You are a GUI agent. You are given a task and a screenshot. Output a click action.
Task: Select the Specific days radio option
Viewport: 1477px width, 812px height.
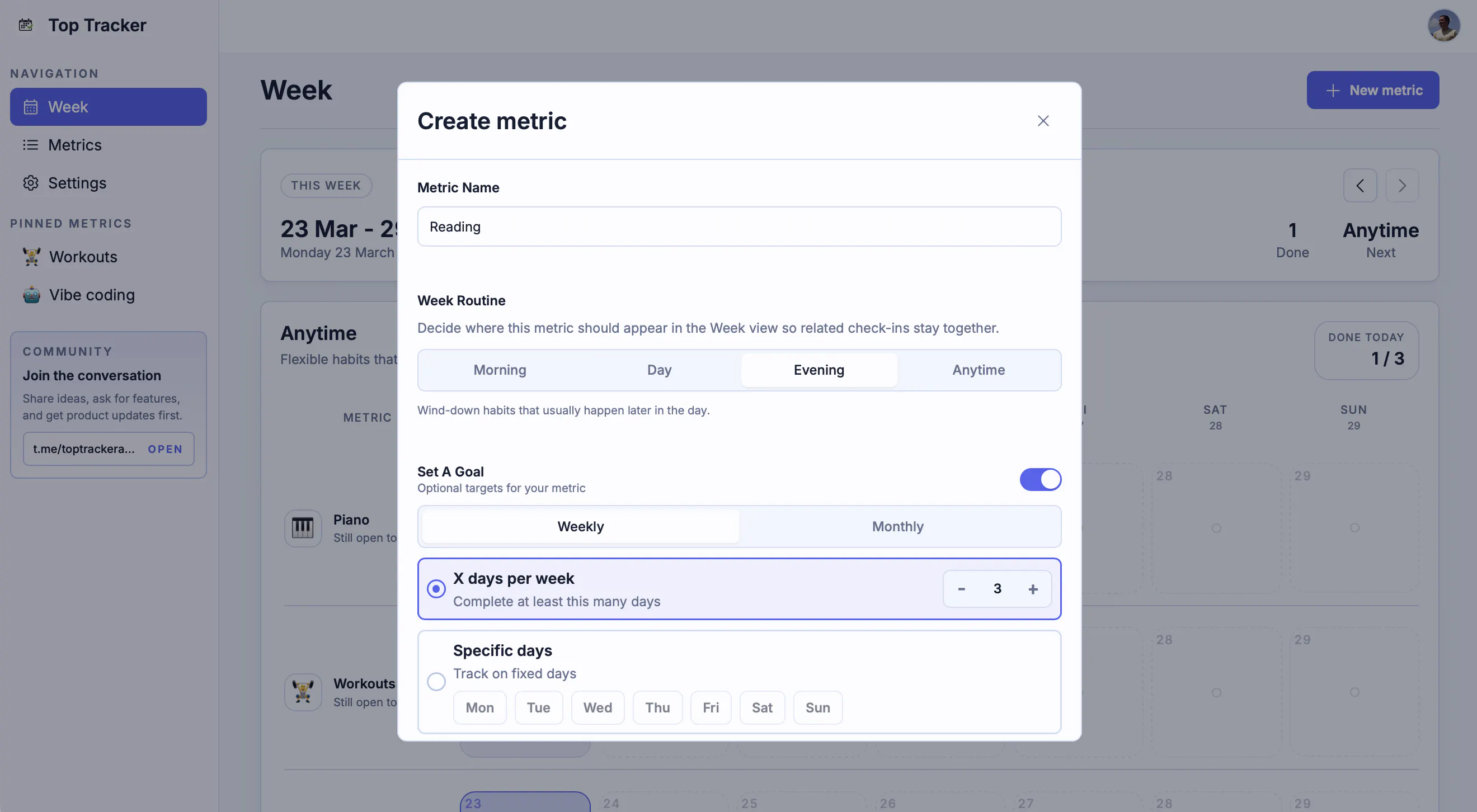[436, 681]
